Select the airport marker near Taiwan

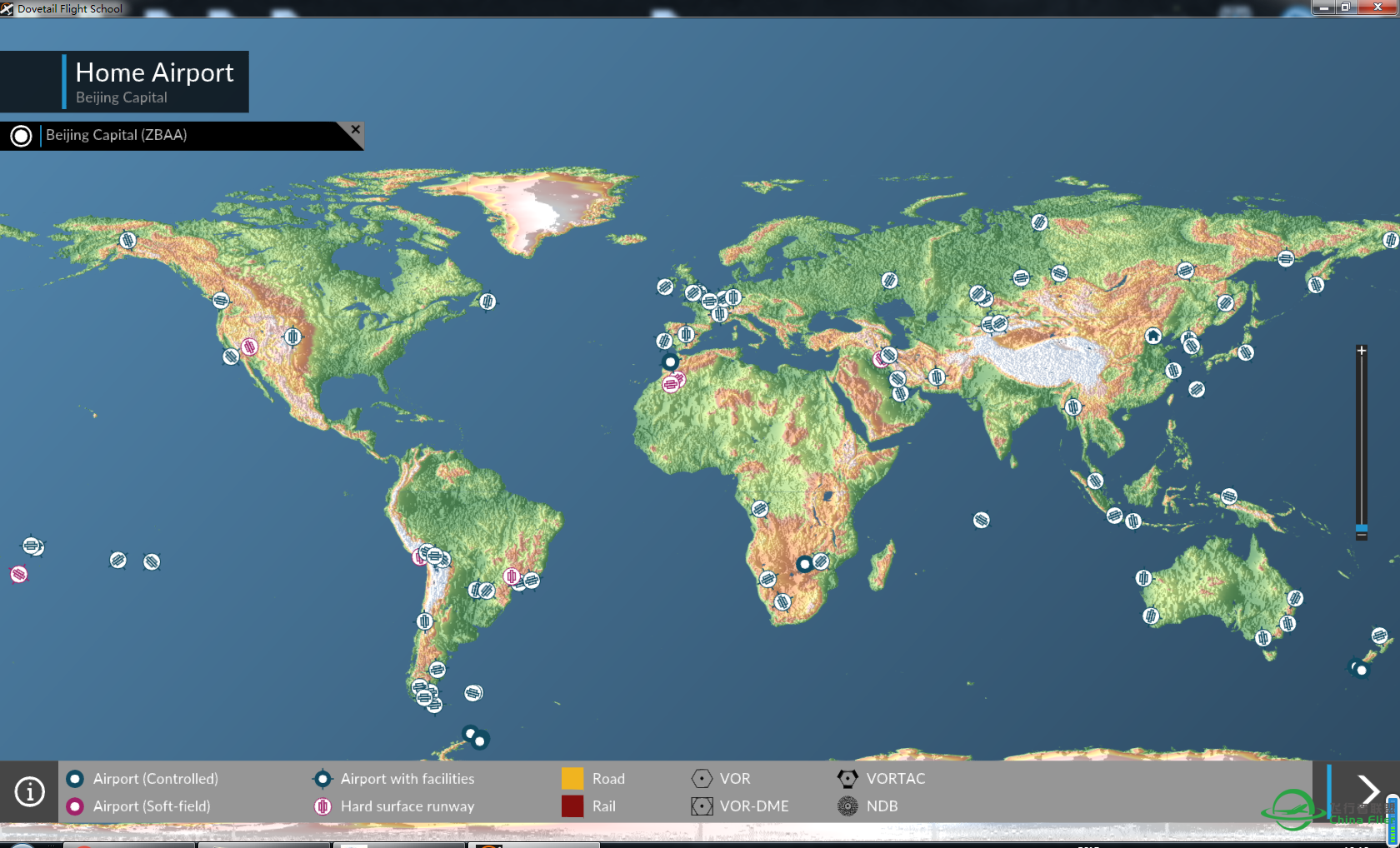[x=1197, y=389]
